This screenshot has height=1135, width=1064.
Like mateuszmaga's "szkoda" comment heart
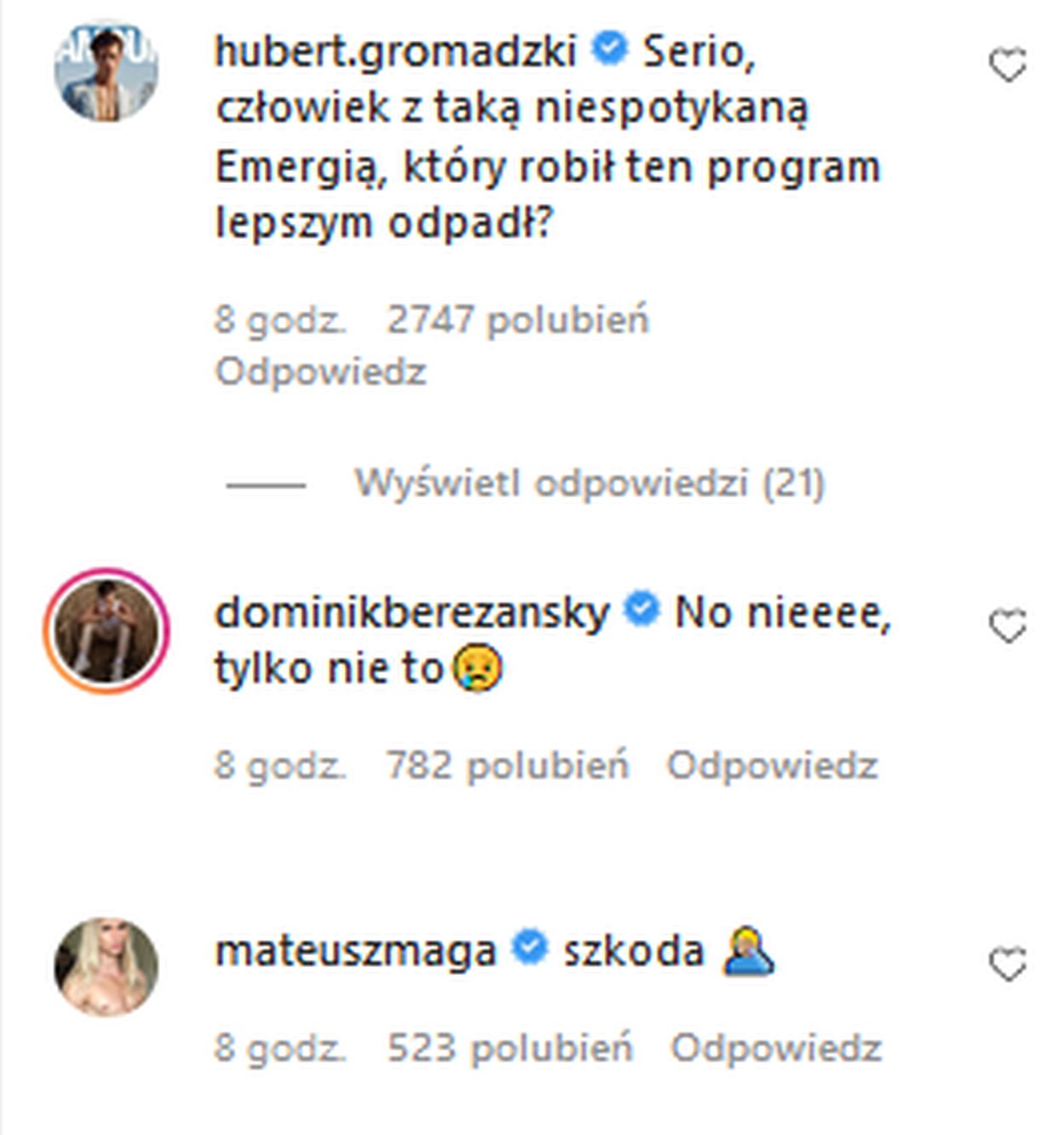click(1008, 965)
